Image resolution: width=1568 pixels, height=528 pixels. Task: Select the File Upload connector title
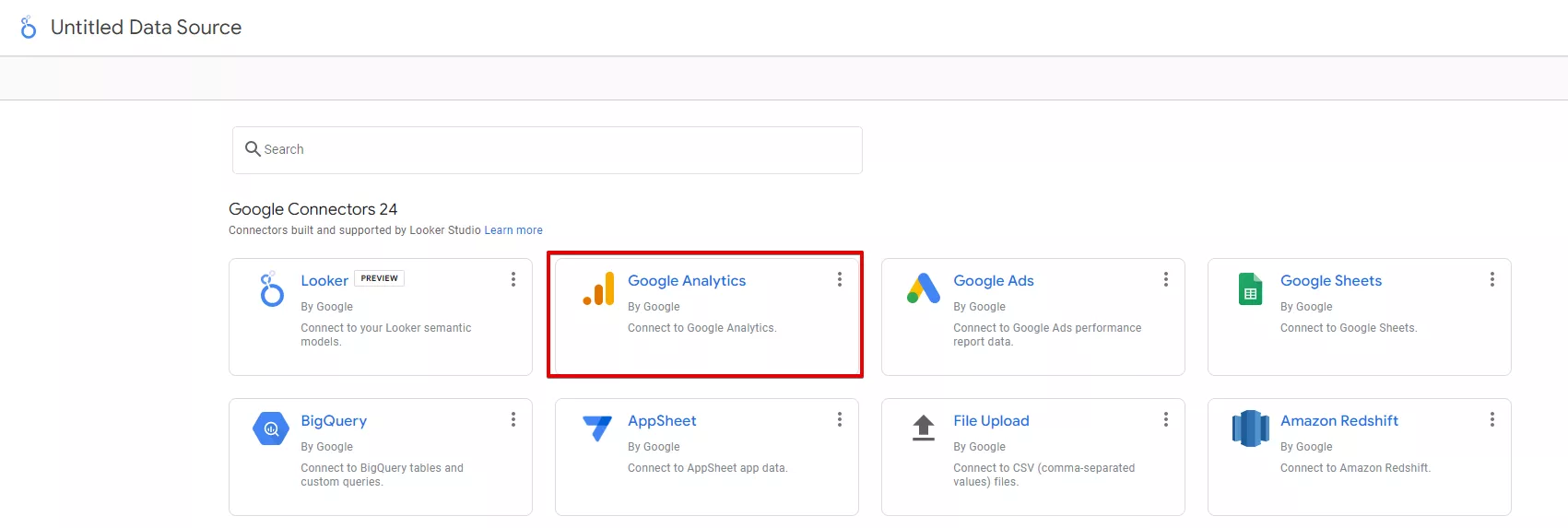991,421
